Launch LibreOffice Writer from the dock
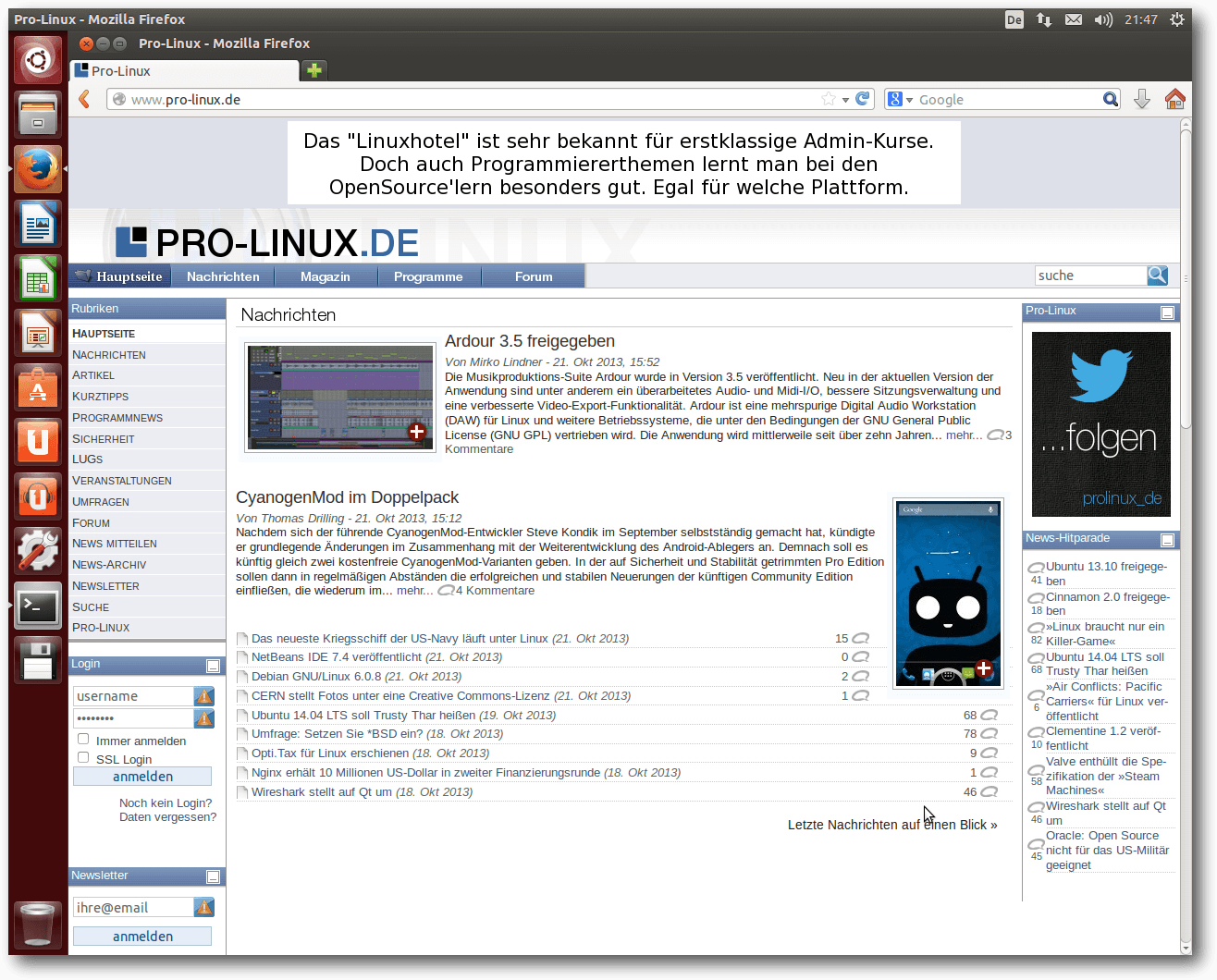Image resolution: width=1217 pixels, height=980 pixels. tap(38, 225)
